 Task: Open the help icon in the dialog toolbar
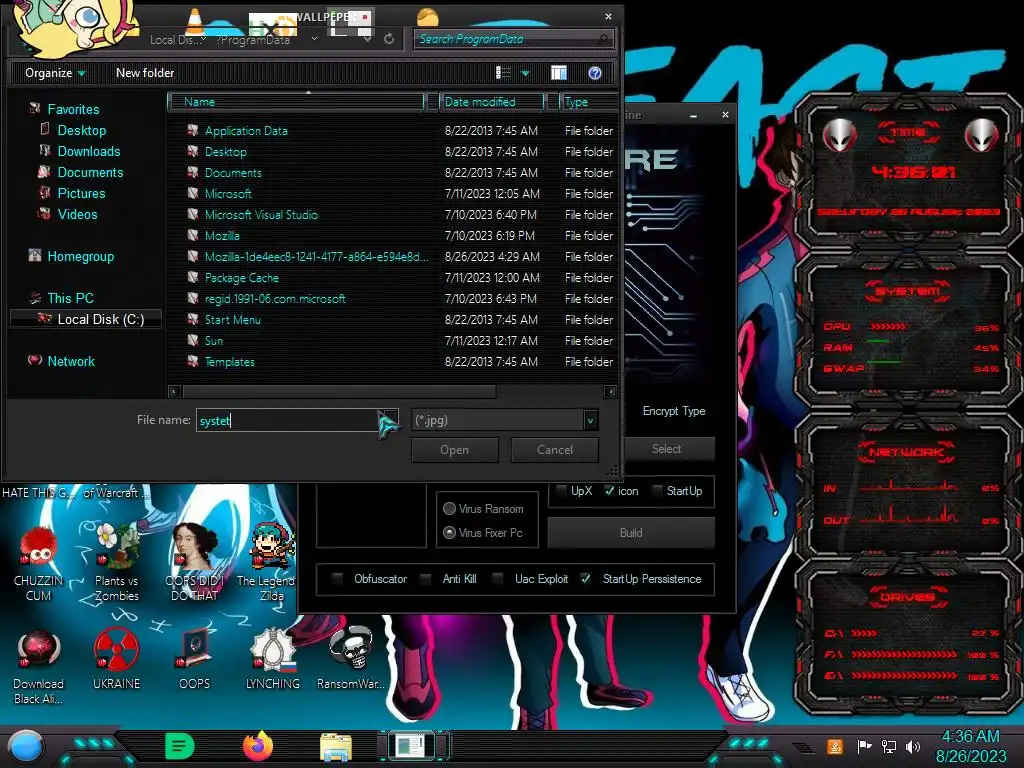[x=594, y=73]
